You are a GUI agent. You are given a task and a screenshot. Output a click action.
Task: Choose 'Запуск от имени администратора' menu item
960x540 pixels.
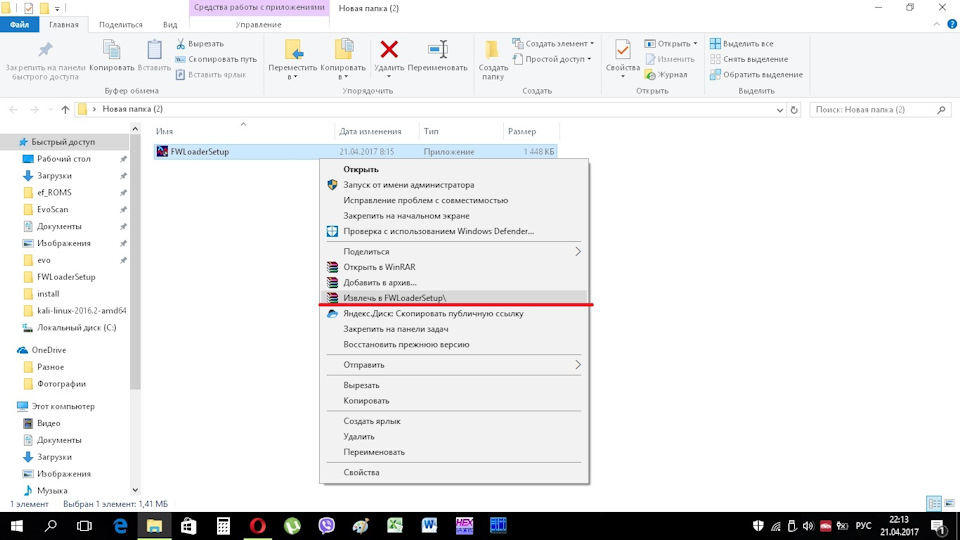pyautogui.click(x=408, y=185)
